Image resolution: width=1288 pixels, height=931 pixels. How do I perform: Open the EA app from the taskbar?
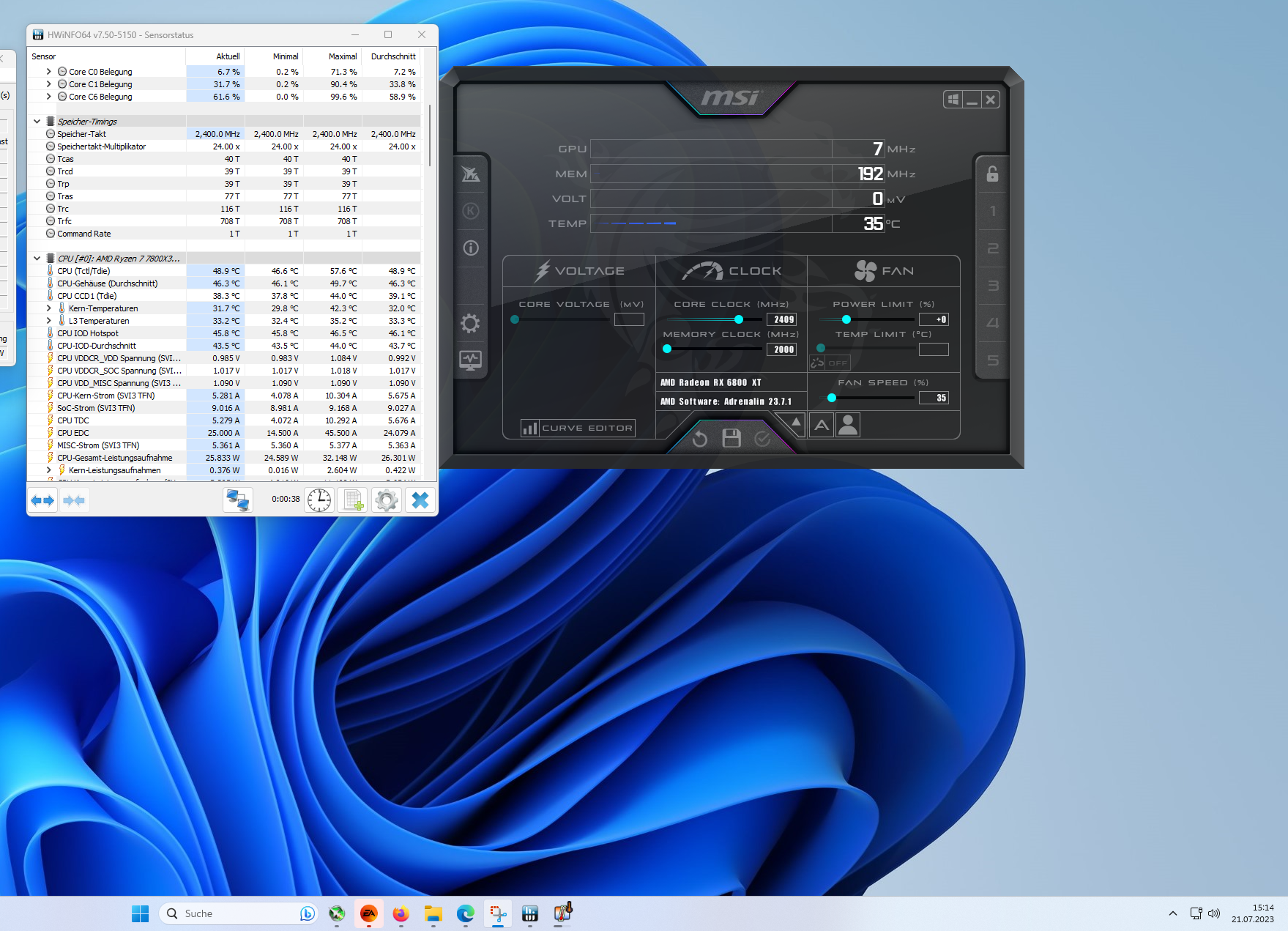click(369, 913)
